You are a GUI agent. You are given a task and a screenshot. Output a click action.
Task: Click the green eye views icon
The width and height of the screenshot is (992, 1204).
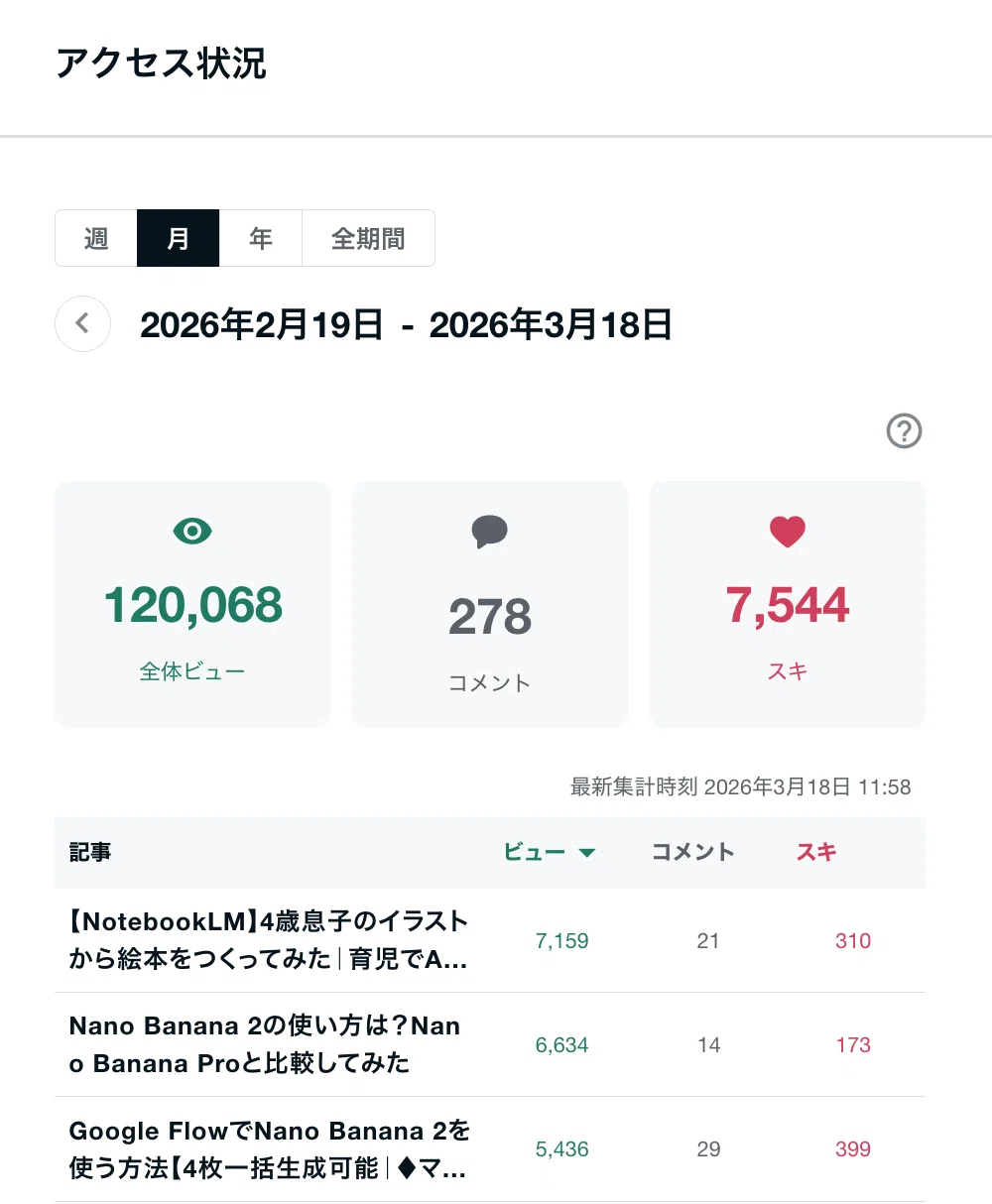(x=192, y=532)
